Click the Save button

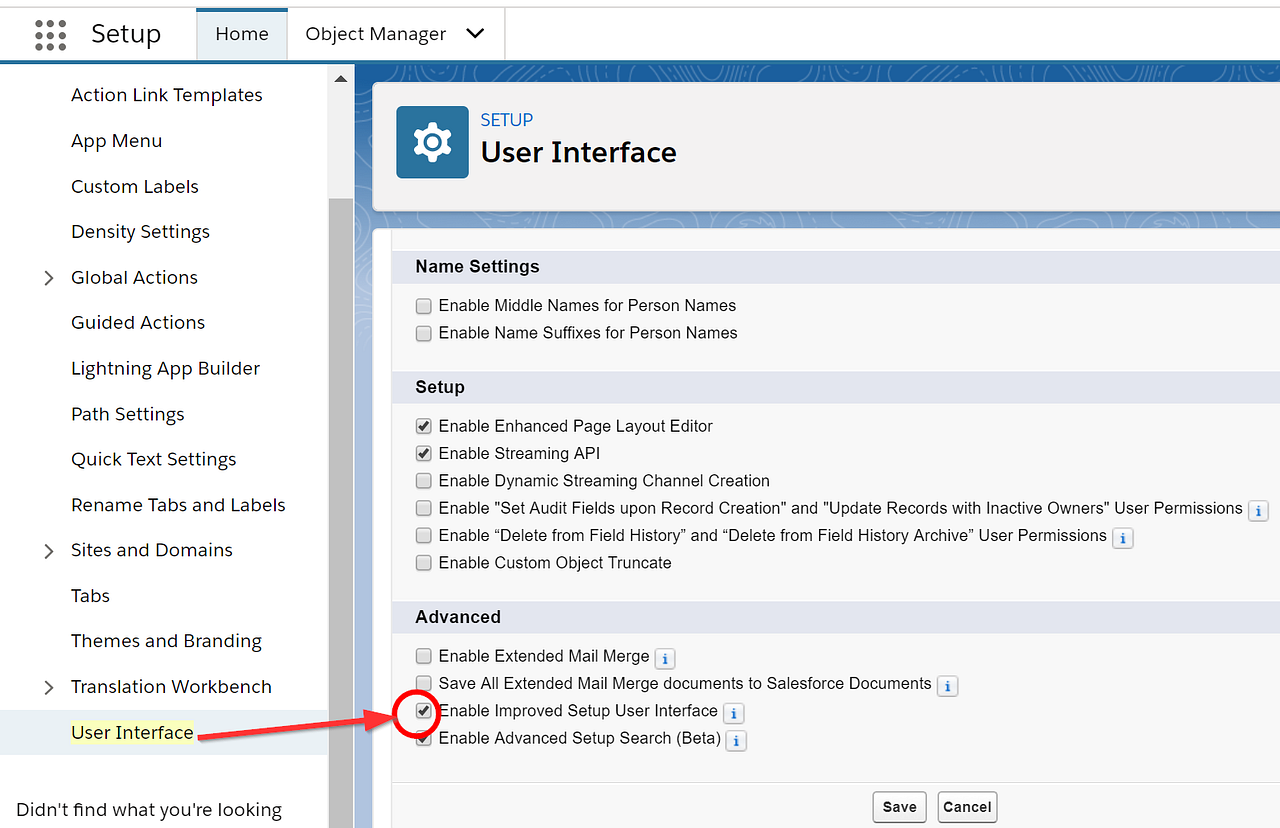898,807
